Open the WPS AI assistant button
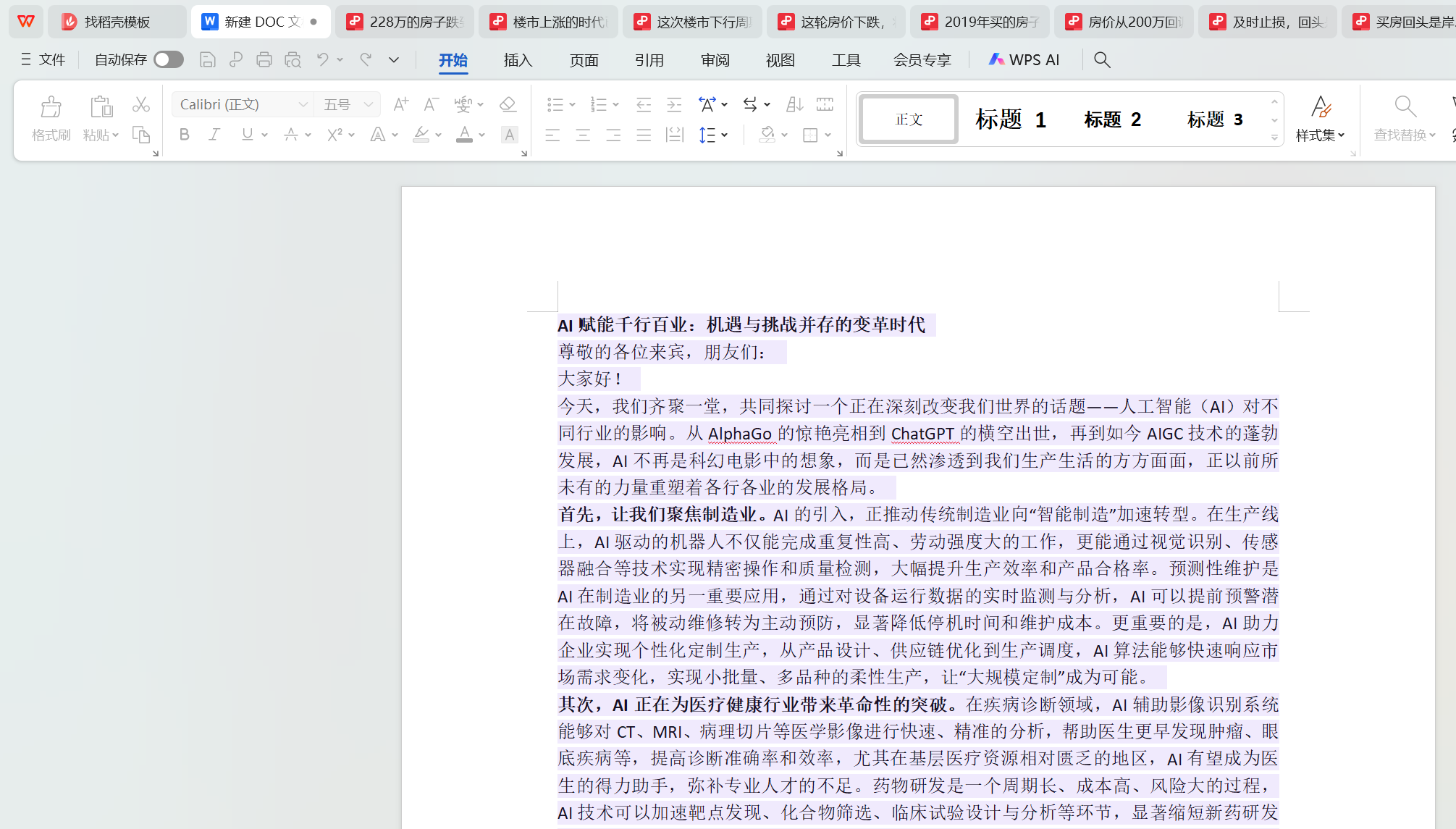 [1024, 60]
